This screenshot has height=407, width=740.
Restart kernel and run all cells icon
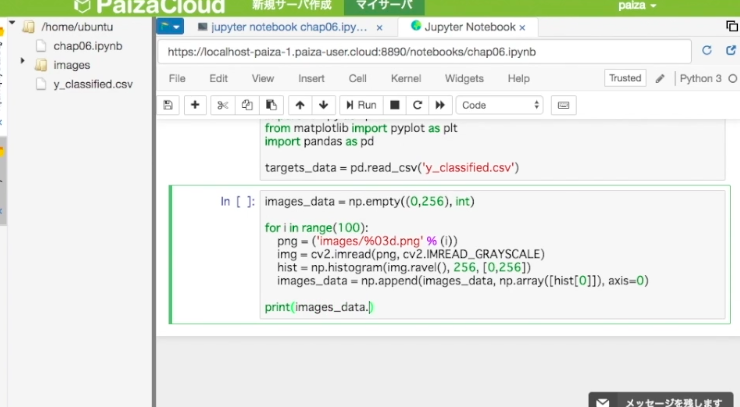point(440,105)
